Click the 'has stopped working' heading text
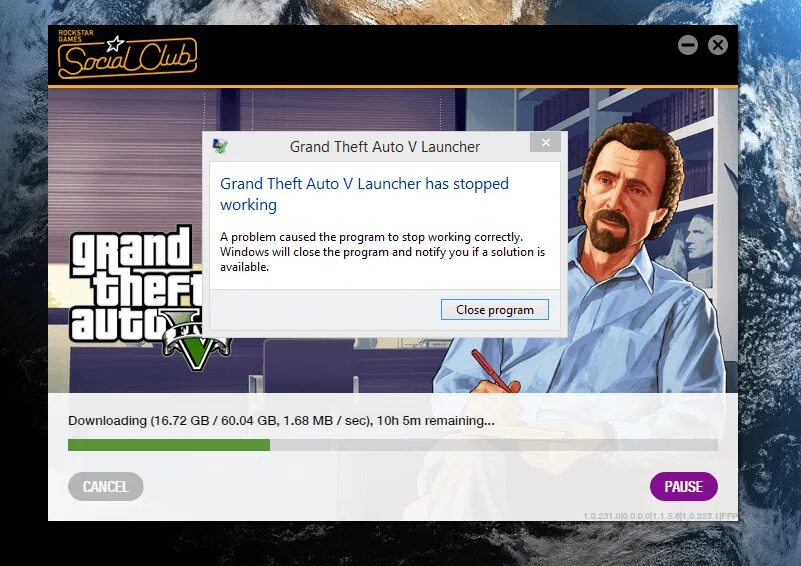The width and height of the screenshot is (801, 566). (x=364, y=194)
